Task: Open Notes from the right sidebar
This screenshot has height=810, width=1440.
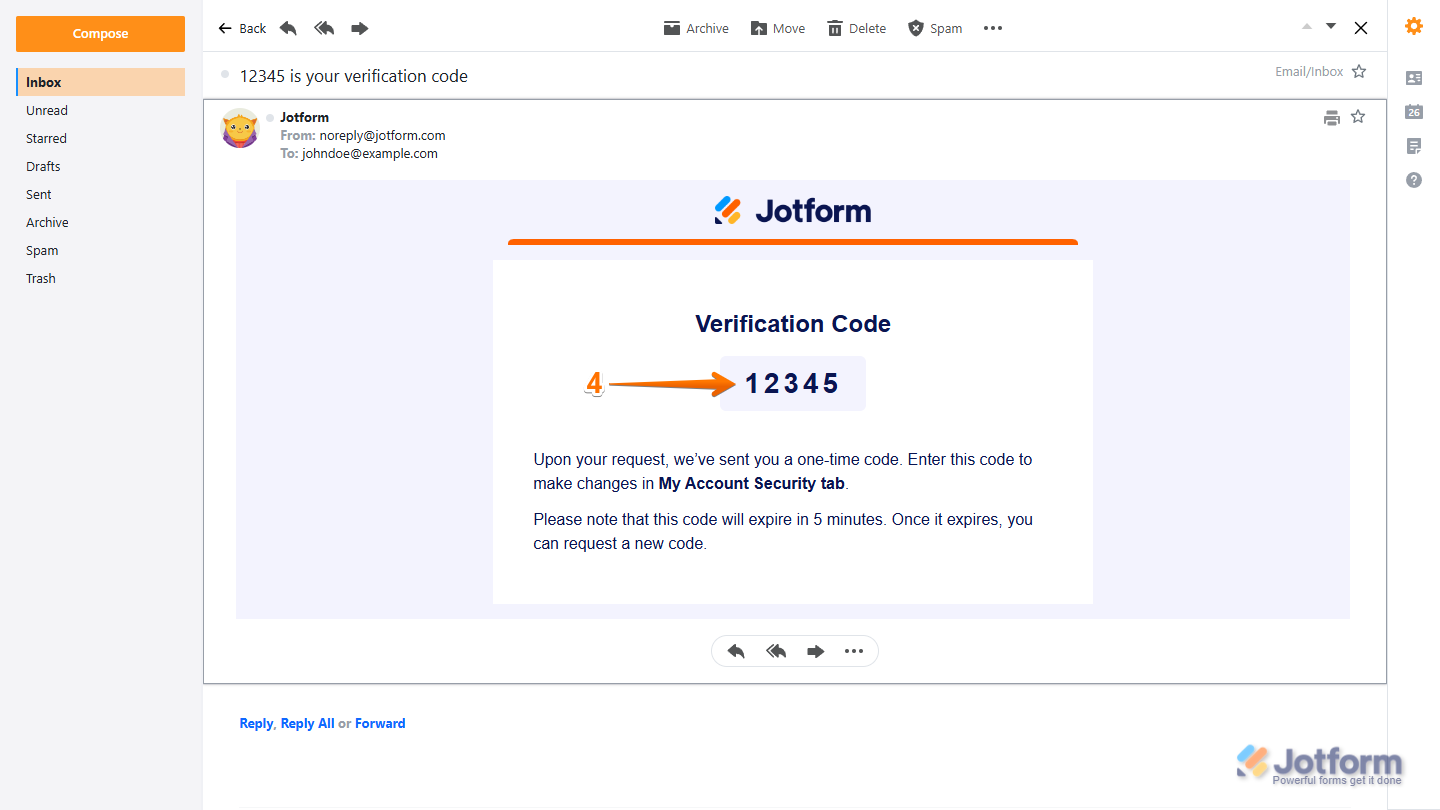Action: (x=1413, y=146)
